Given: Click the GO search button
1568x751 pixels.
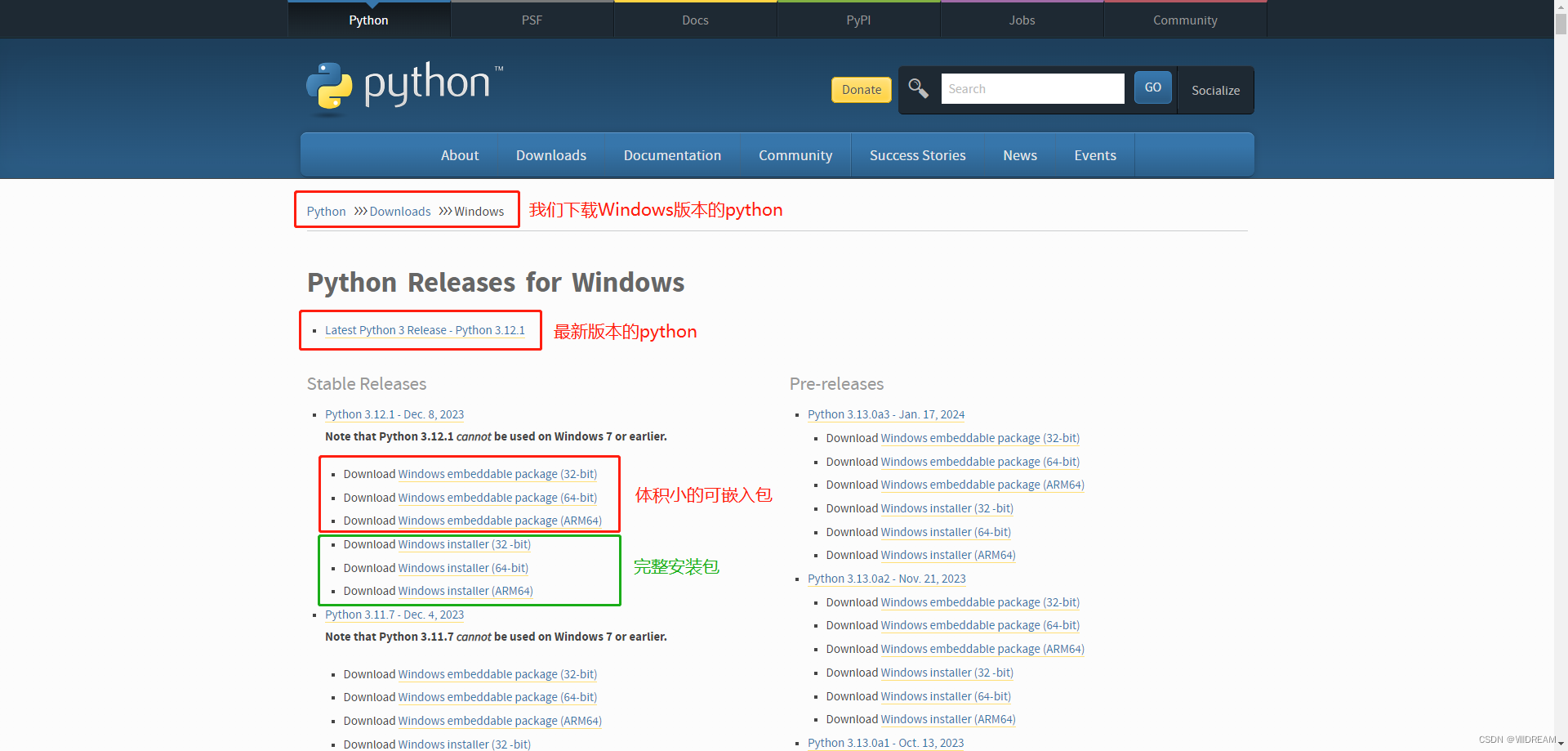Looking at the screenshot, I should point(1152,87).
